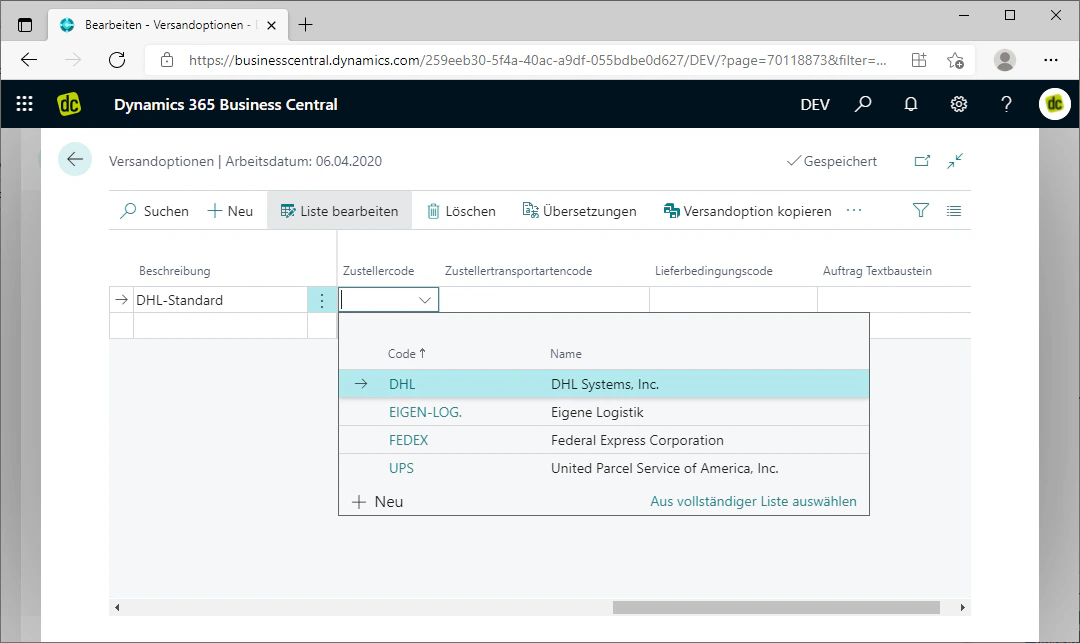
Task: Open Übersetzungen action
Action: 579,211
